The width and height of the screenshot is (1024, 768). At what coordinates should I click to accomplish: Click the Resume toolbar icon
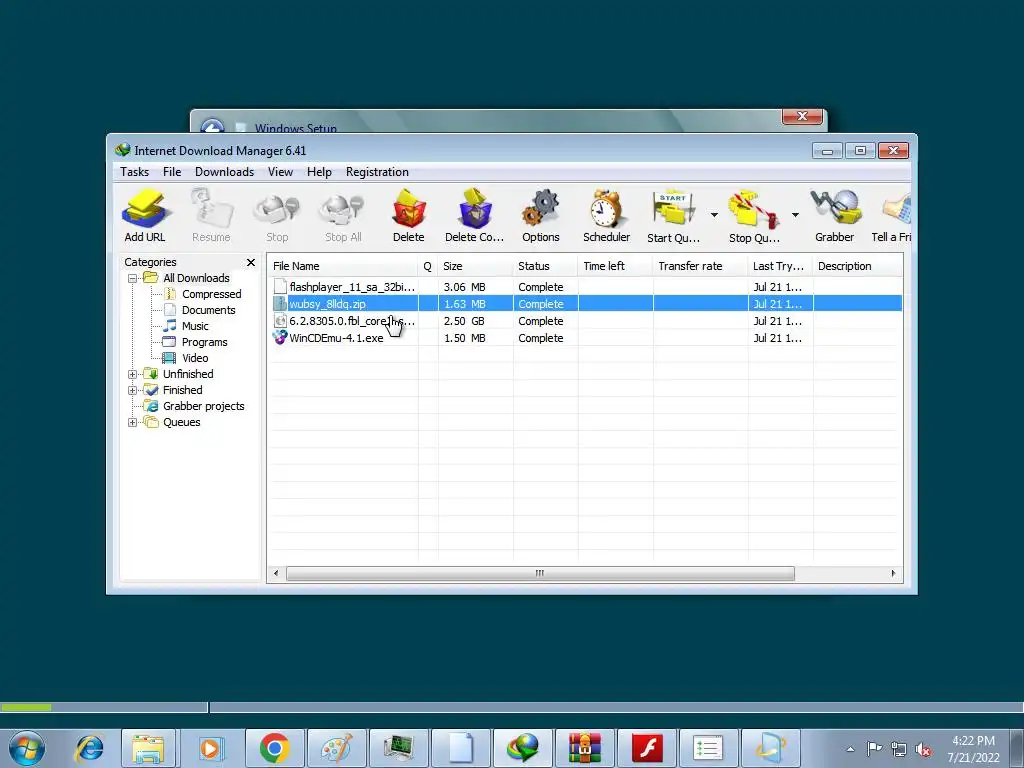click(211, 216)
